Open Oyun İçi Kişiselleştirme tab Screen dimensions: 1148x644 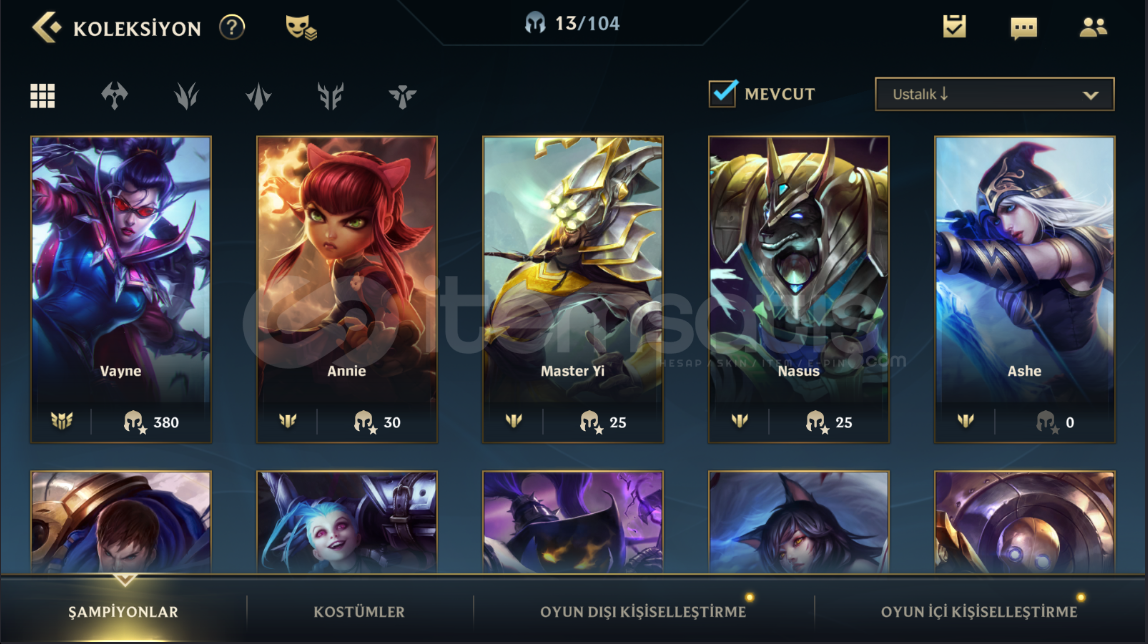[979, 611]
